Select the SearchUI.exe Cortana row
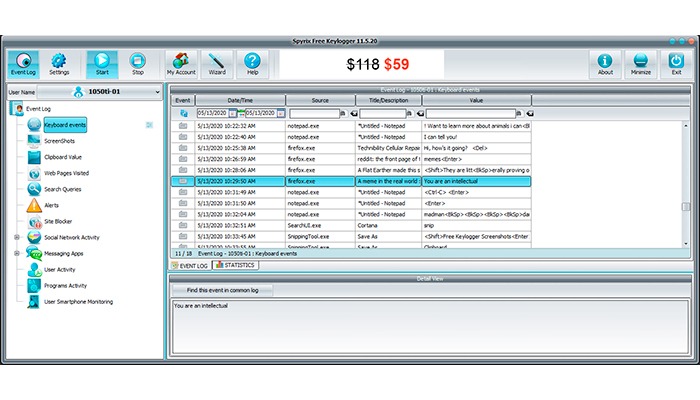This screenshot has height=400, width=700. coord(351,225)
